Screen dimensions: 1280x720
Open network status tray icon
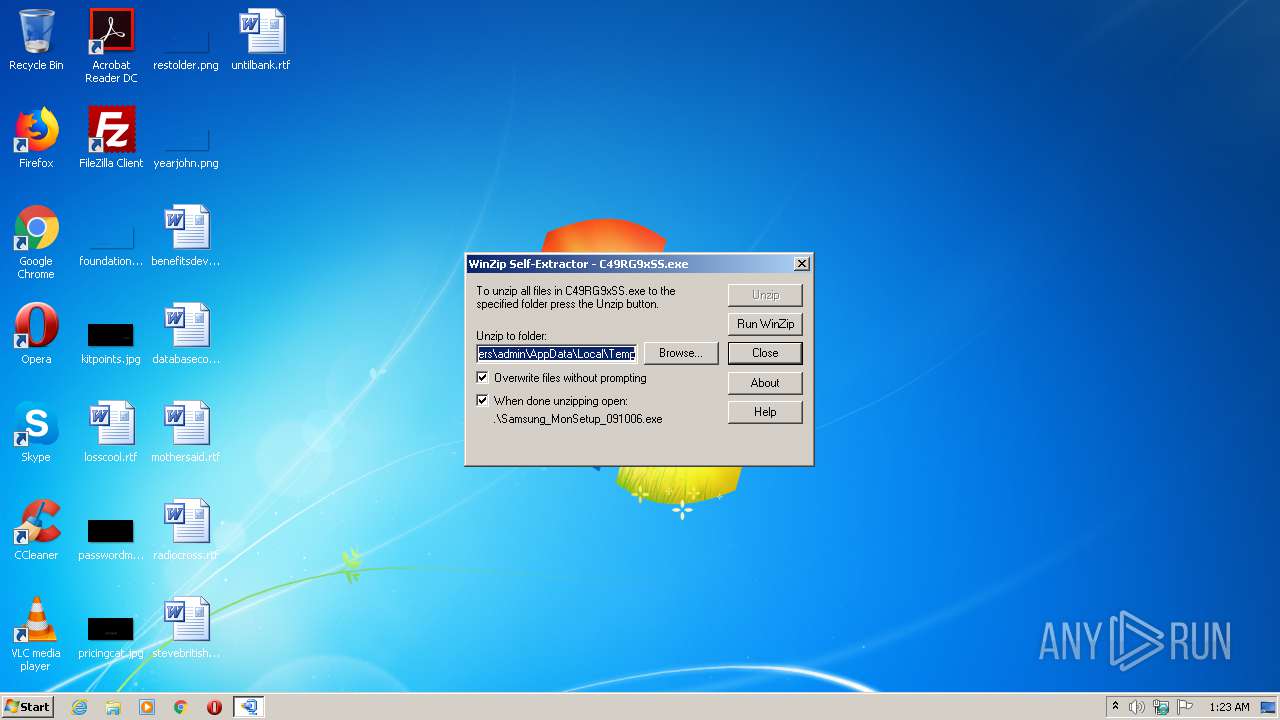[x=1161, y=707]
